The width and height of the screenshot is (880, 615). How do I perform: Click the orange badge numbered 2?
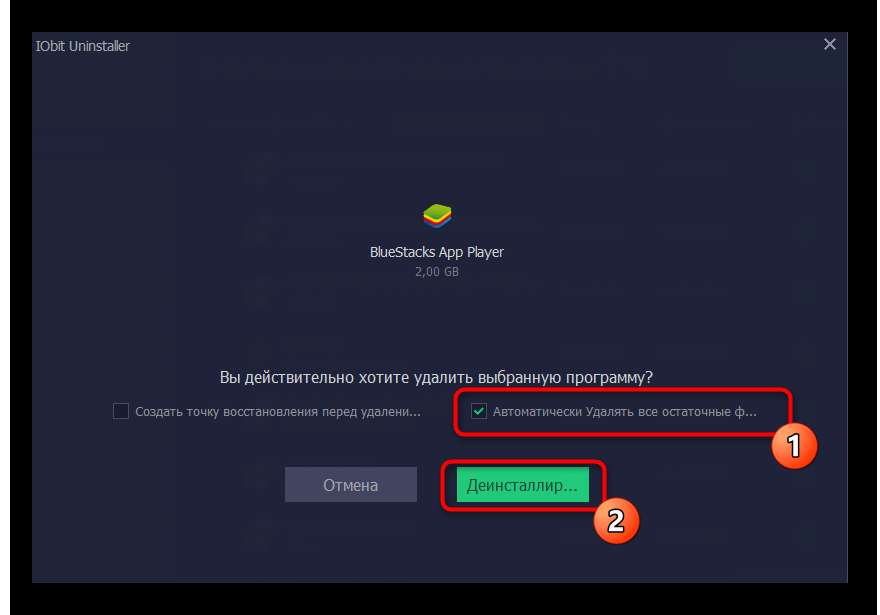pyautogui.click(x=616, y=521)
